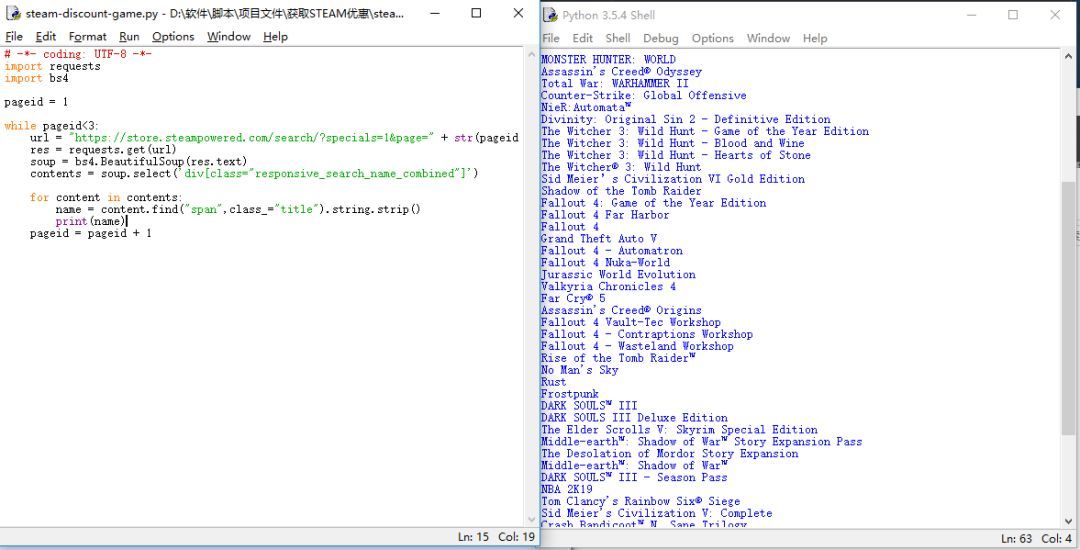Click the Shell scrollbar up arrow
This screenshot has height=550, width=1080.
(x=1068, y=56)
